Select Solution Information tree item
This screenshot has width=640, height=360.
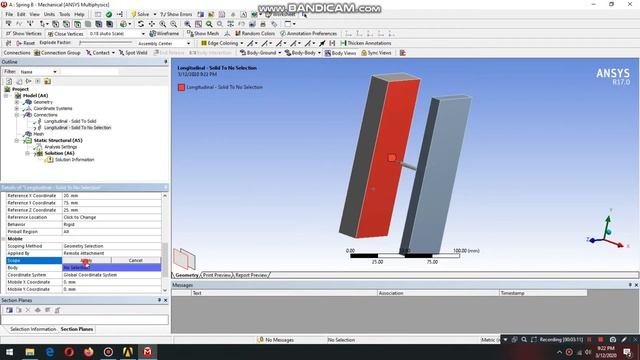[x=74, y=160]
